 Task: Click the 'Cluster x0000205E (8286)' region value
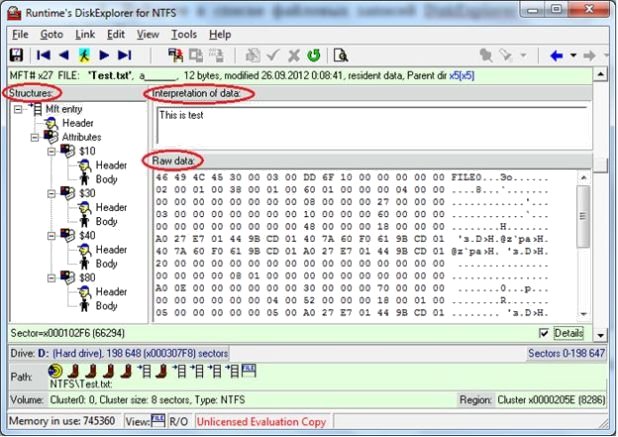coord(551,400)
